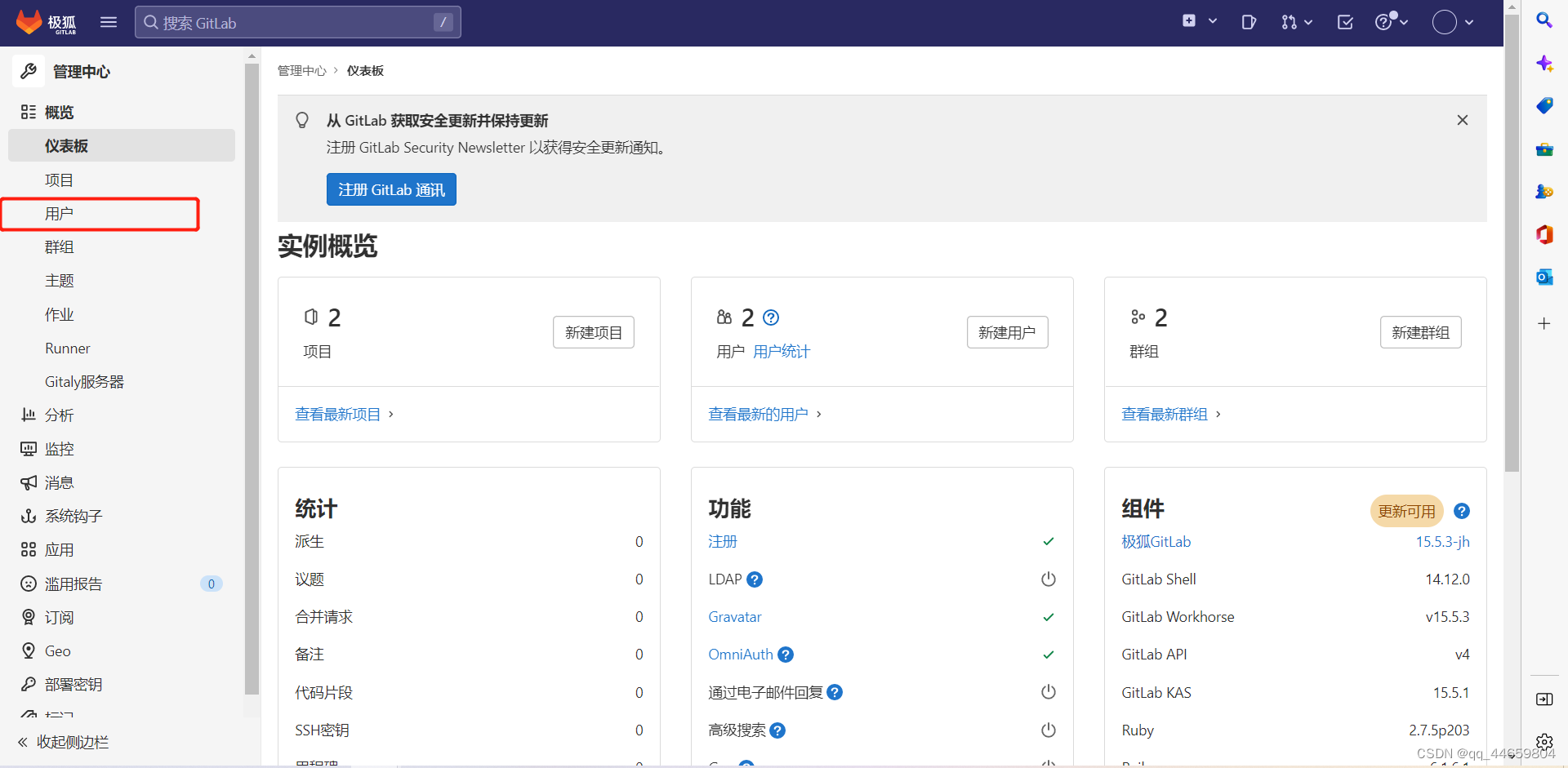Click plus icon to add sidebar app
1568x768 pixels.
click(1544, 323)
